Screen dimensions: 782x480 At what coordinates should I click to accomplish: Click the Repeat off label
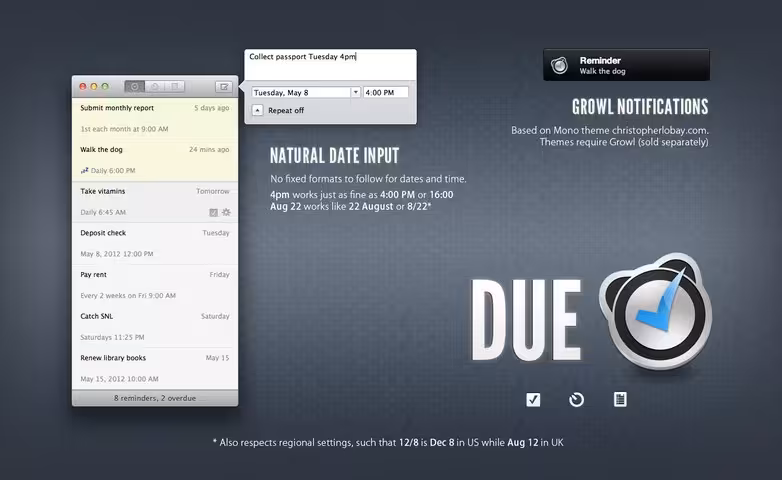pyautogui.click(x=286, y=110)
